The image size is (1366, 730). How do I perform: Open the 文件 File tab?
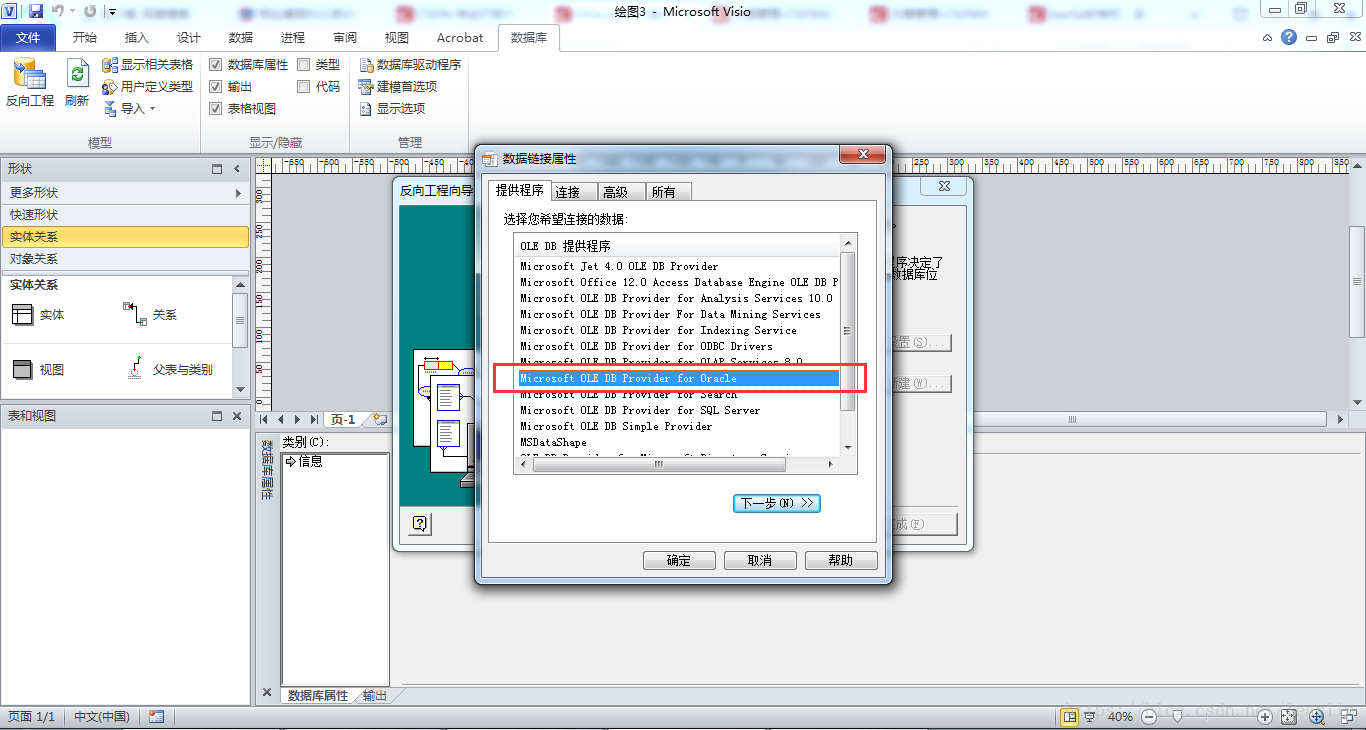tap(29, 38)
